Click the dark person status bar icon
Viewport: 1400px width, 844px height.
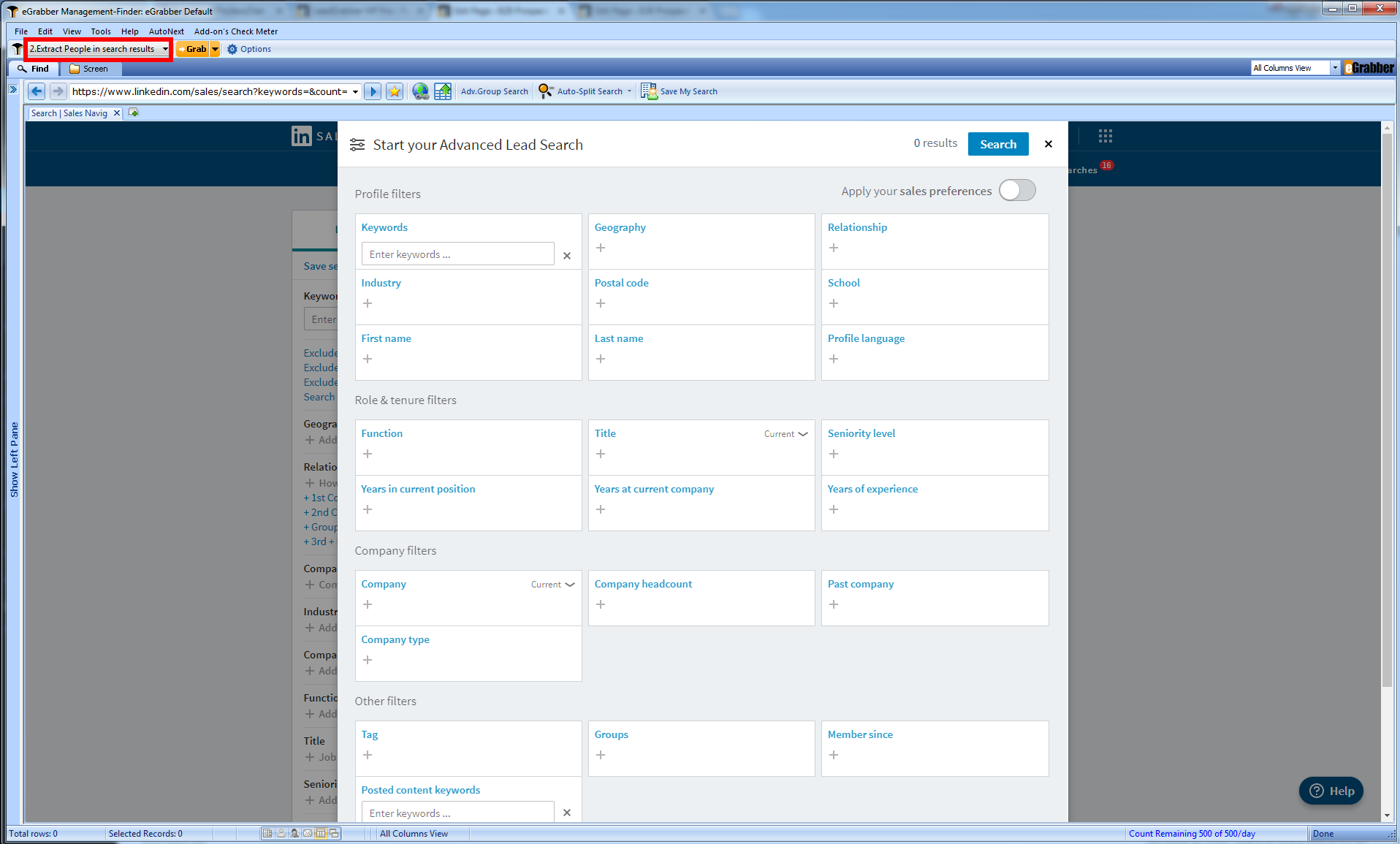[294, 833]
